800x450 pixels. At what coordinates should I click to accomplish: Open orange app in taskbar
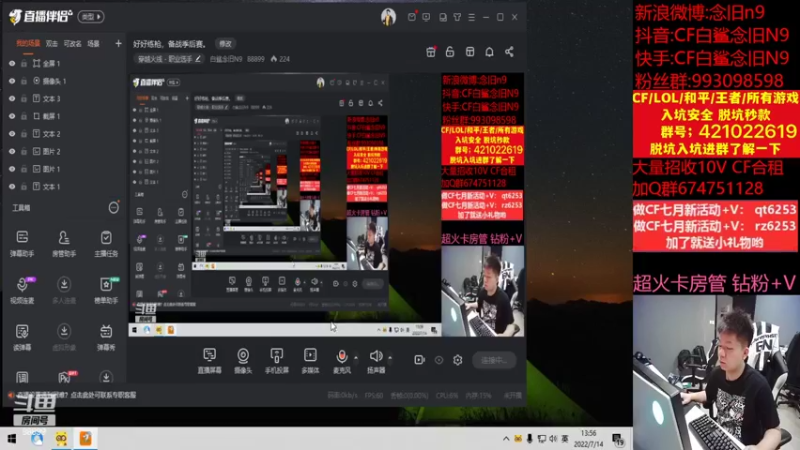point(85,438)
